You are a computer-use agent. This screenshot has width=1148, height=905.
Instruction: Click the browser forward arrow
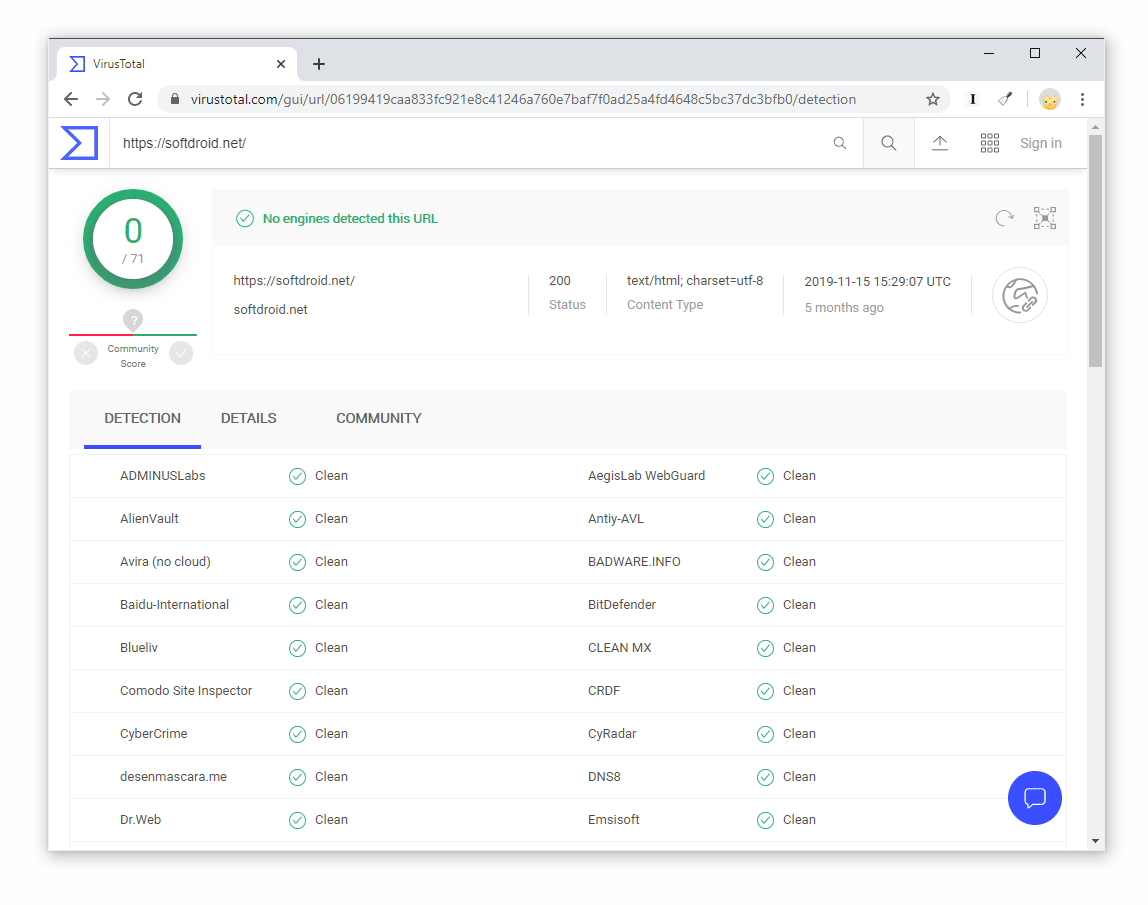coord(103,100)
